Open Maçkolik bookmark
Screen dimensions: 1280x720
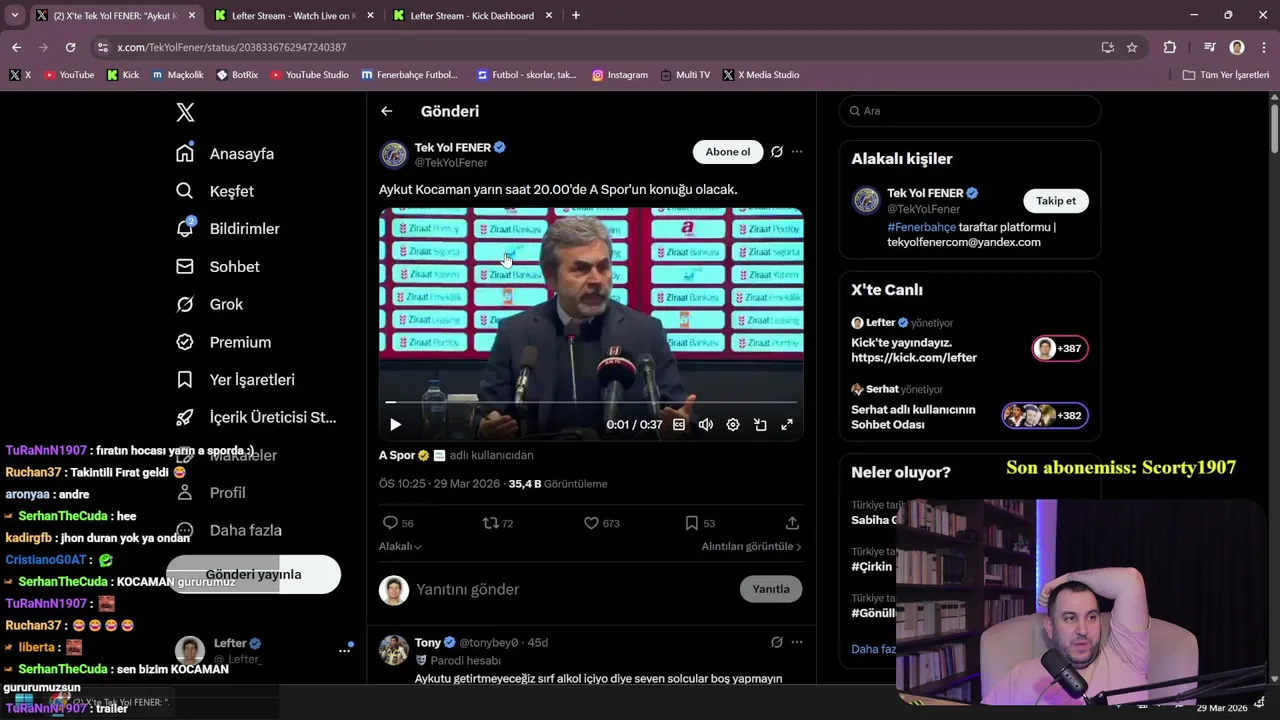click(x=178, y=75)
